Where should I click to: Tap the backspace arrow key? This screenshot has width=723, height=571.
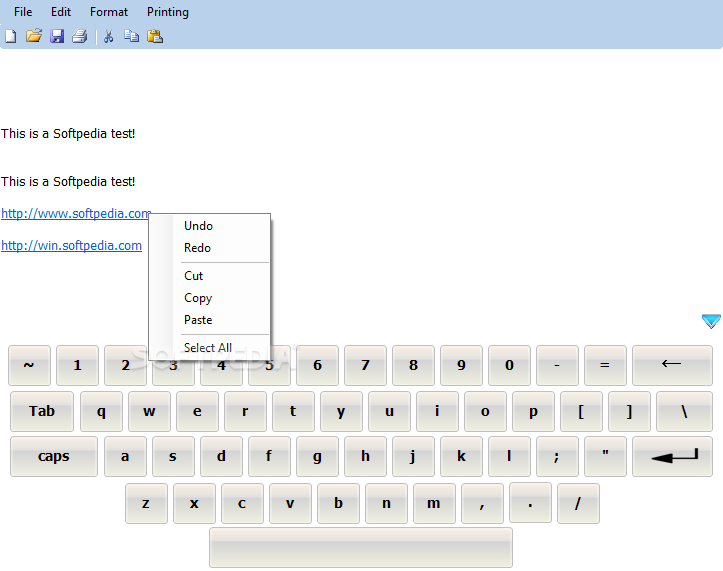pos(672,365)
